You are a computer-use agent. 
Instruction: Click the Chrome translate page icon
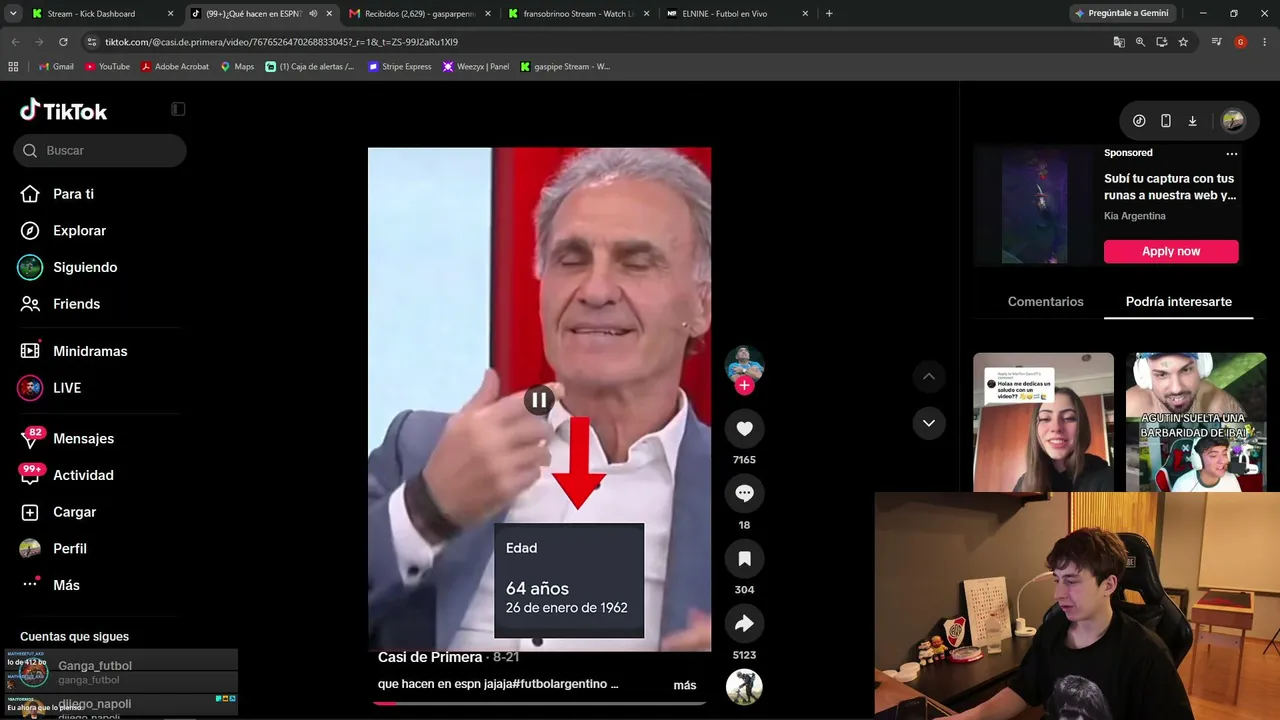pyautogui.click(x=1119, y=42)
